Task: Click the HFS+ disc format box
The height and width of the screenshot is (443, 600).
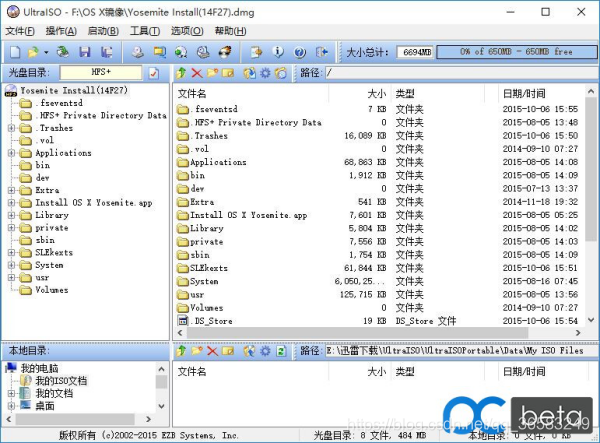Action: click(x=101, y=72)
